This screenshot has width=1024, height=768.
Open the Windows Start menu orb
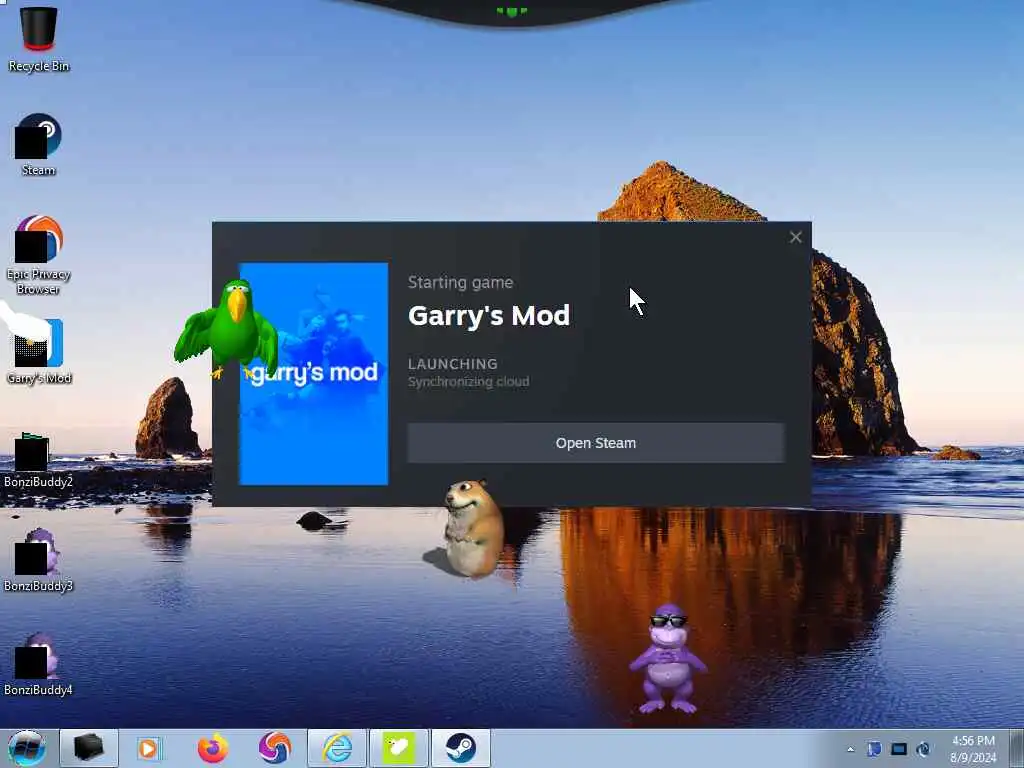point(27,748)
